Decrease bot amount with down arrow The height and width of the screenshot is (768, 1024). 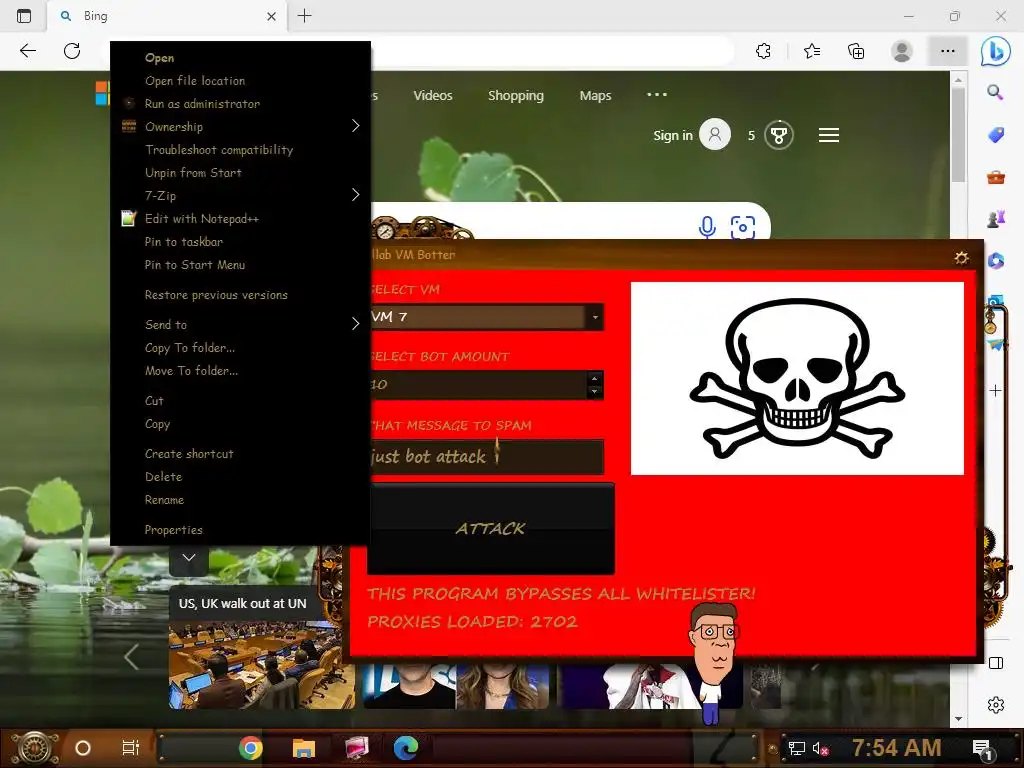coord(594,391)
